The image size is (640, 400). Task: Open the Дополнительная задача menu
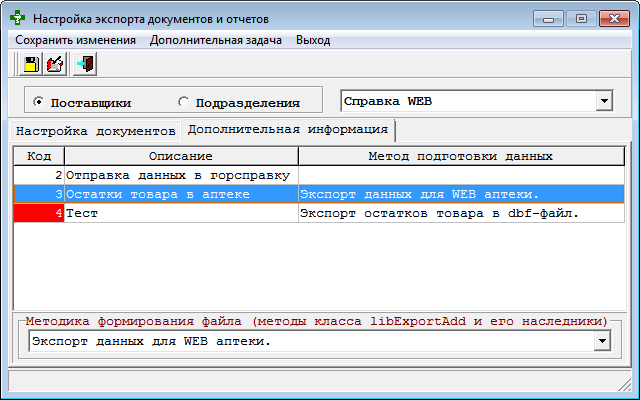[x=215, y=40]
